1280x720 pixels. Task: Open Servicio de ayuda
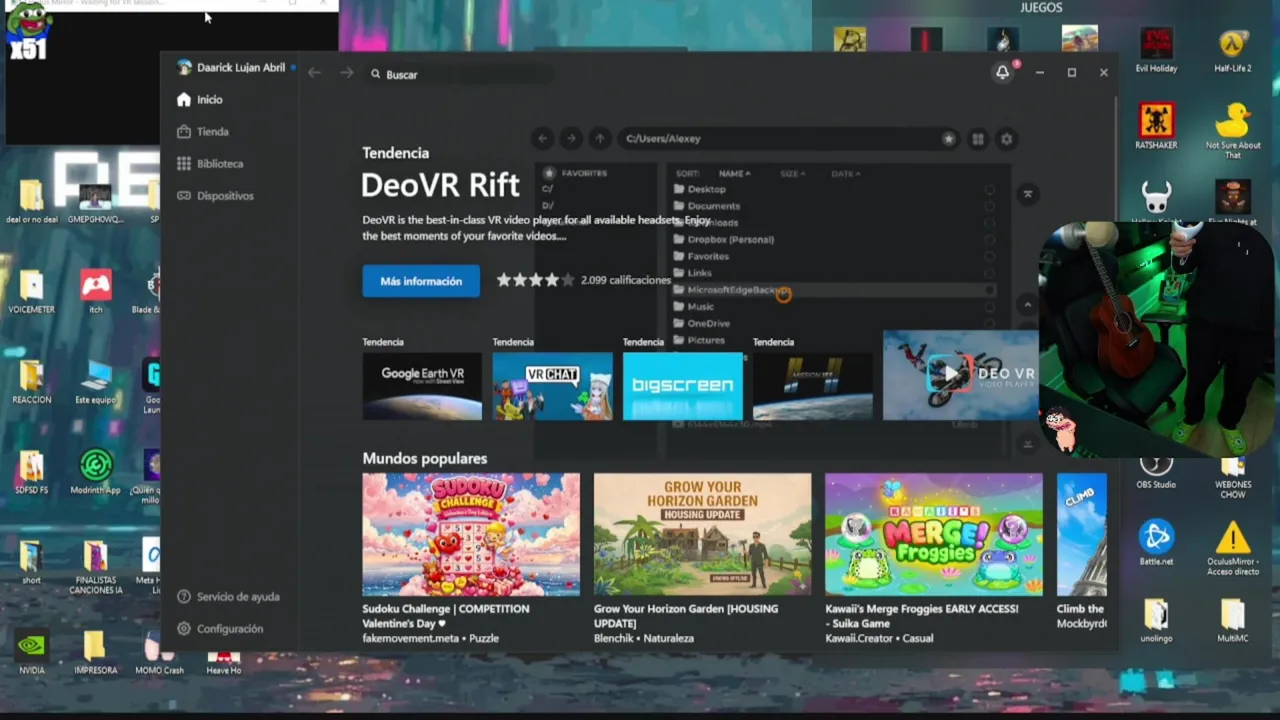point(228,597)
